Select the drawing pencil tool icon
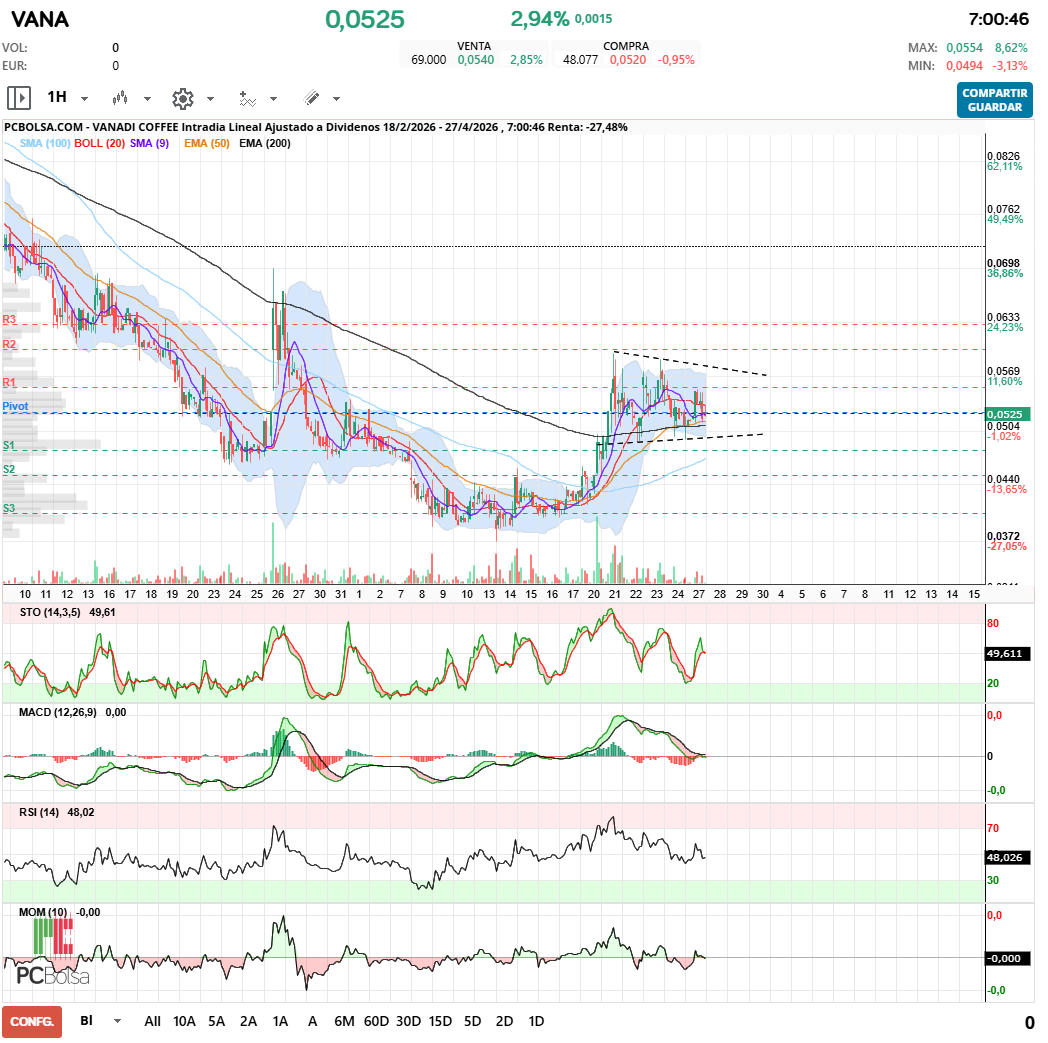 click(311, 98)
